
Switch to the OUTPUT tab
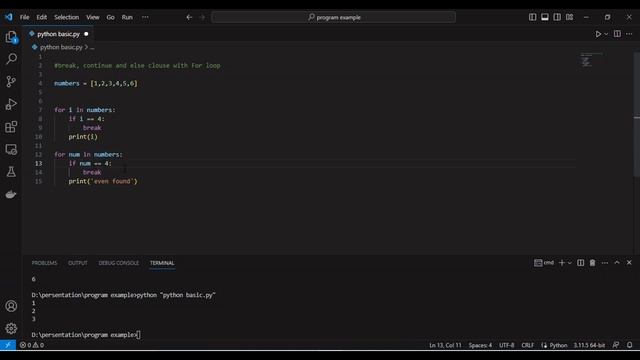(78, 263)
